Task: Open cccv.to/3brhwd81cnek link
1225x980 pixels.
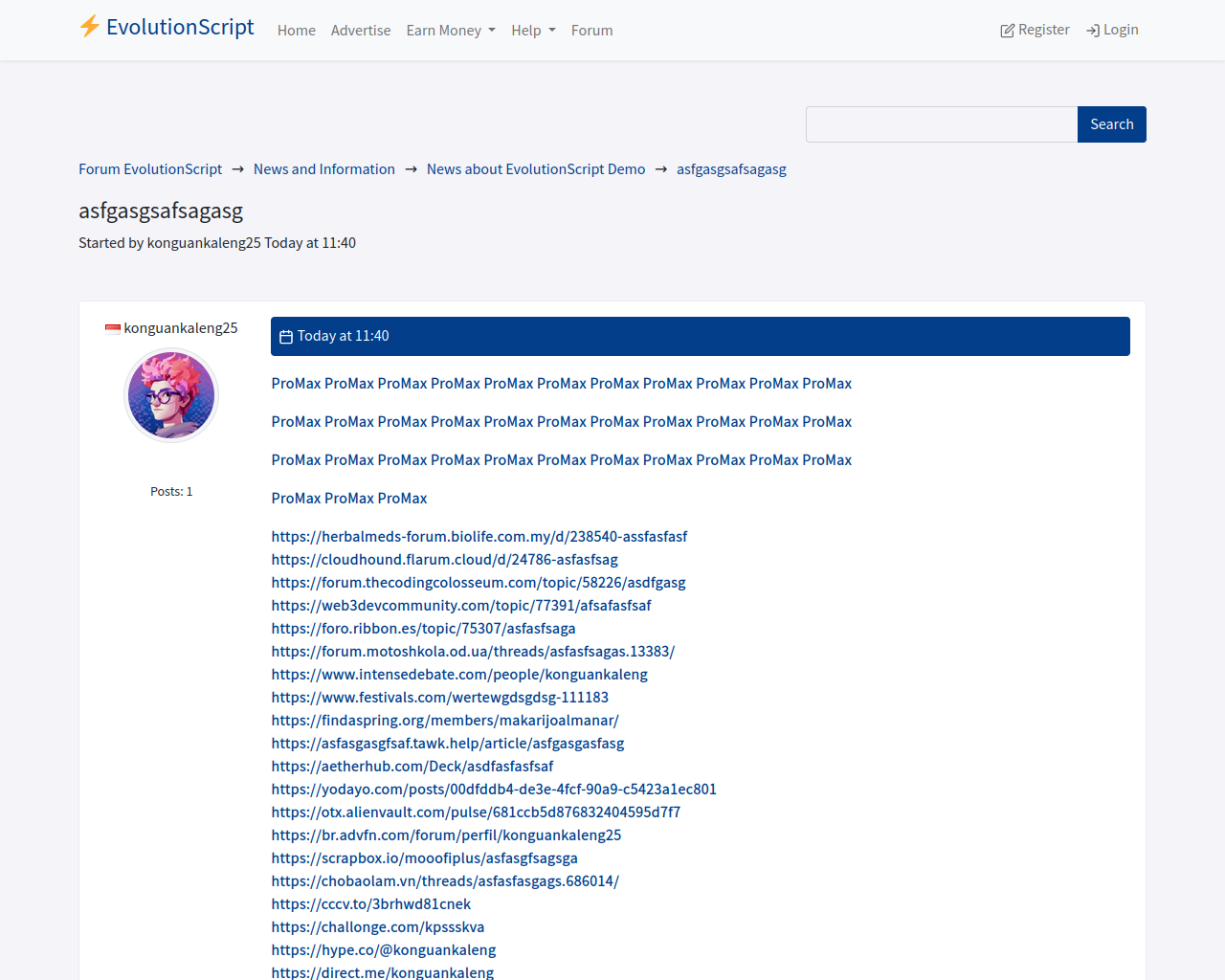Action: [371, 904]
